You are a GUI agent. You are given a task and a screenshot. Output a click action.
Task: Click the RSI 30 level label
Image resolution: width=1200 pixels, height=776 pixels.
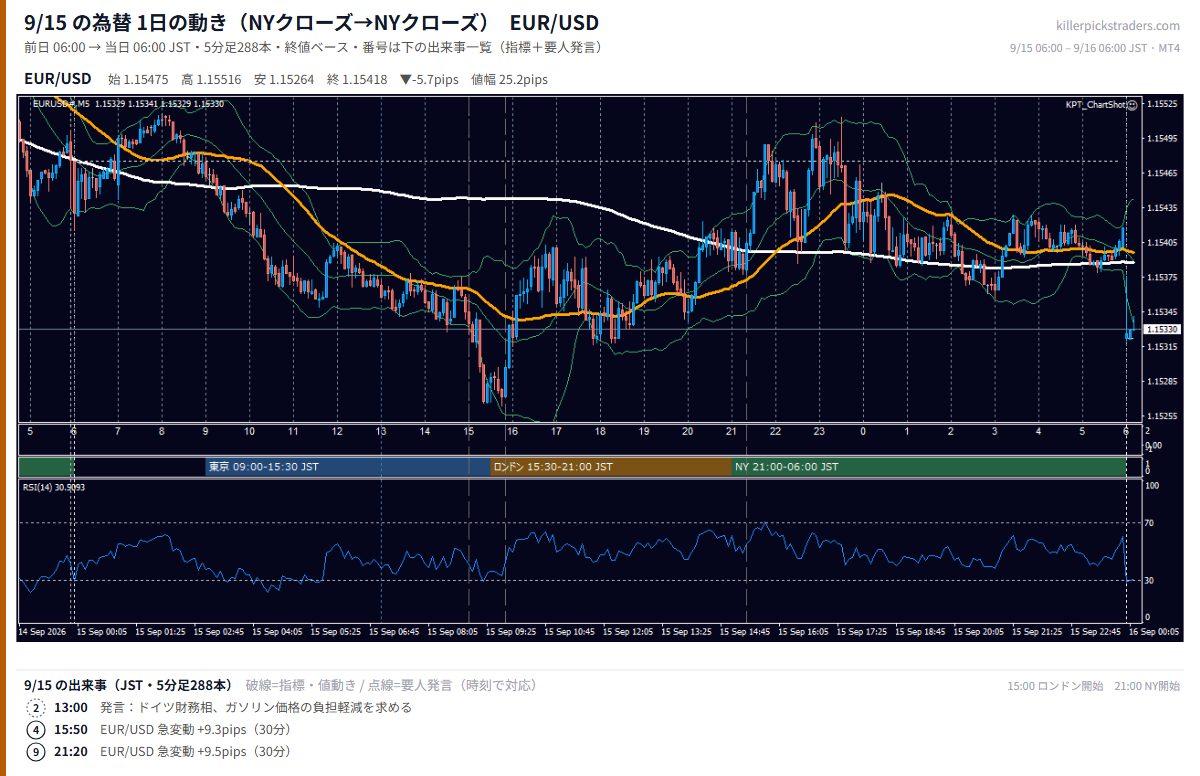point(1150,580)
